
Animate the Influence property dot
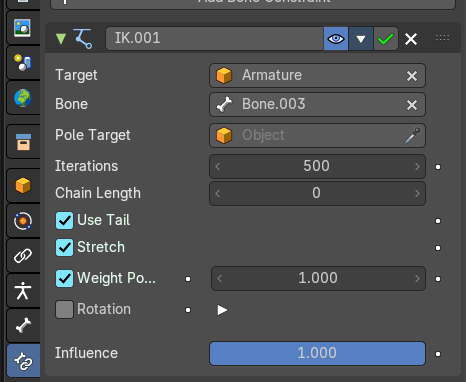438,354
